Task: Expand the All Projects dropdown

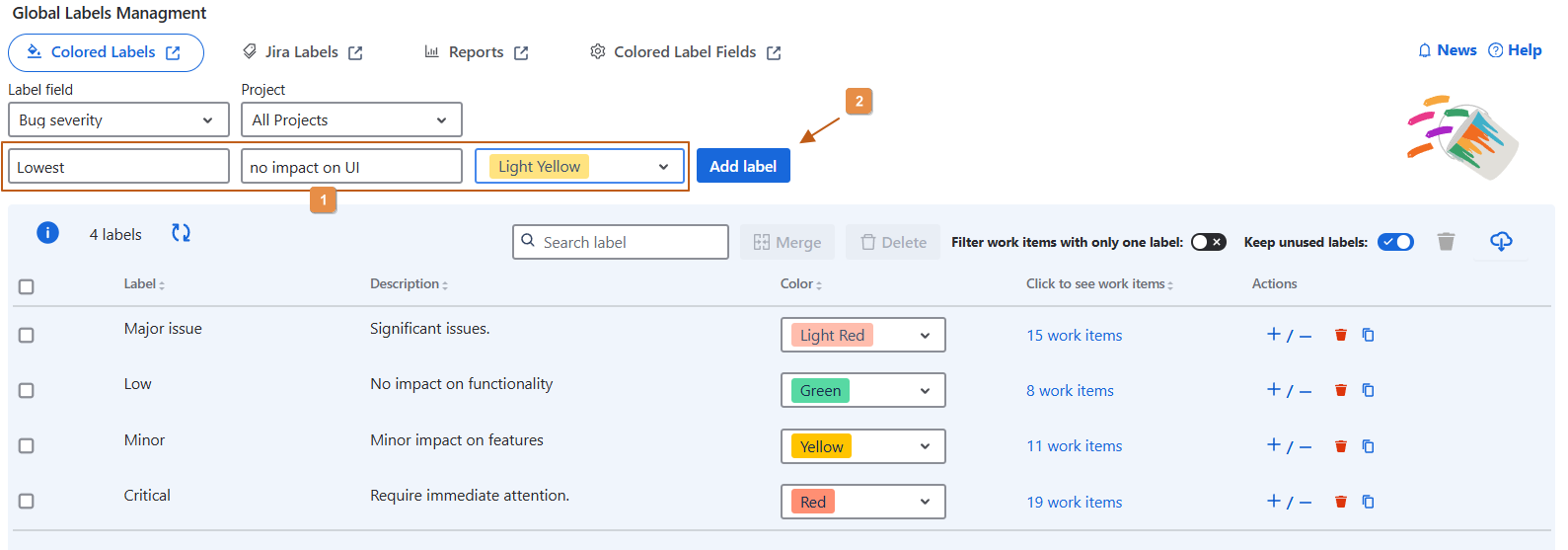Action: (351, 120)
